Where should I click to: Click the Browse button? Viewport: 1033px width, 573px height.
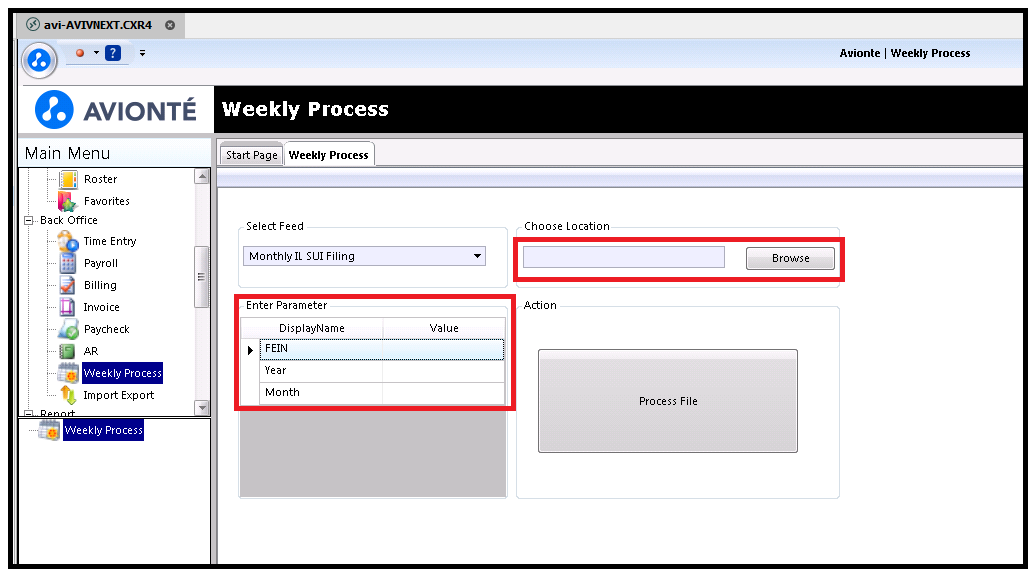tap(790, 258)
